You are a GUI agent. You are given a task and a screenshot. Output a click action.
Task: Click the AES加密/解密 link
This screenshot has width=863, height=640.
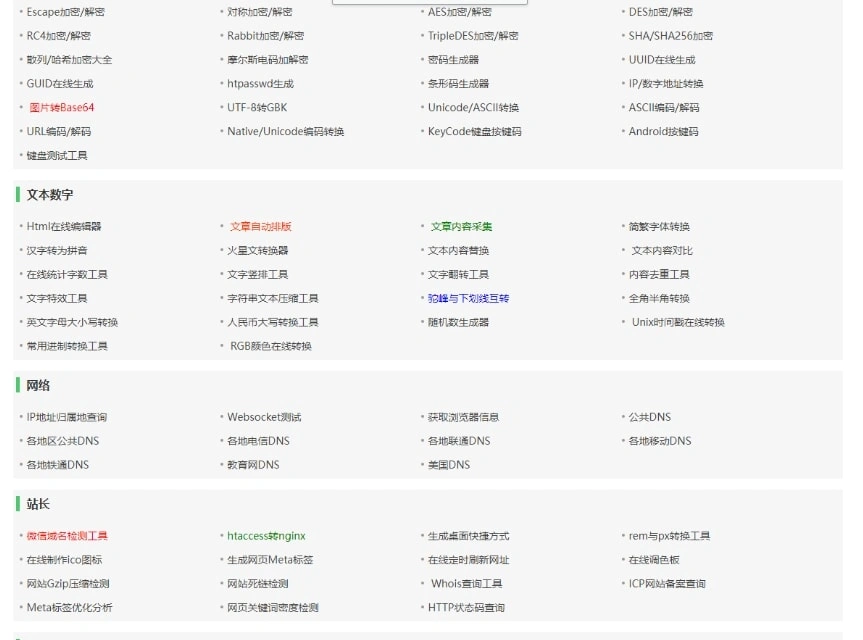pos(459,12)
